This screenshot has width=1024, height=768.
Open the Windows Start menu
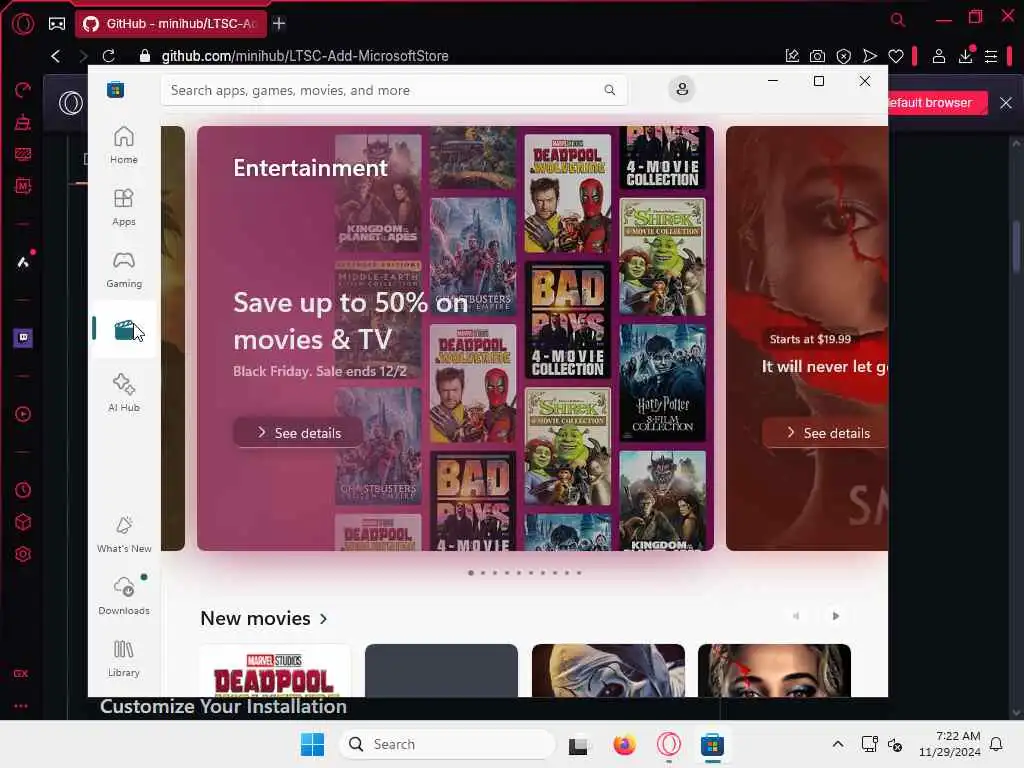(x=312, y=744)
